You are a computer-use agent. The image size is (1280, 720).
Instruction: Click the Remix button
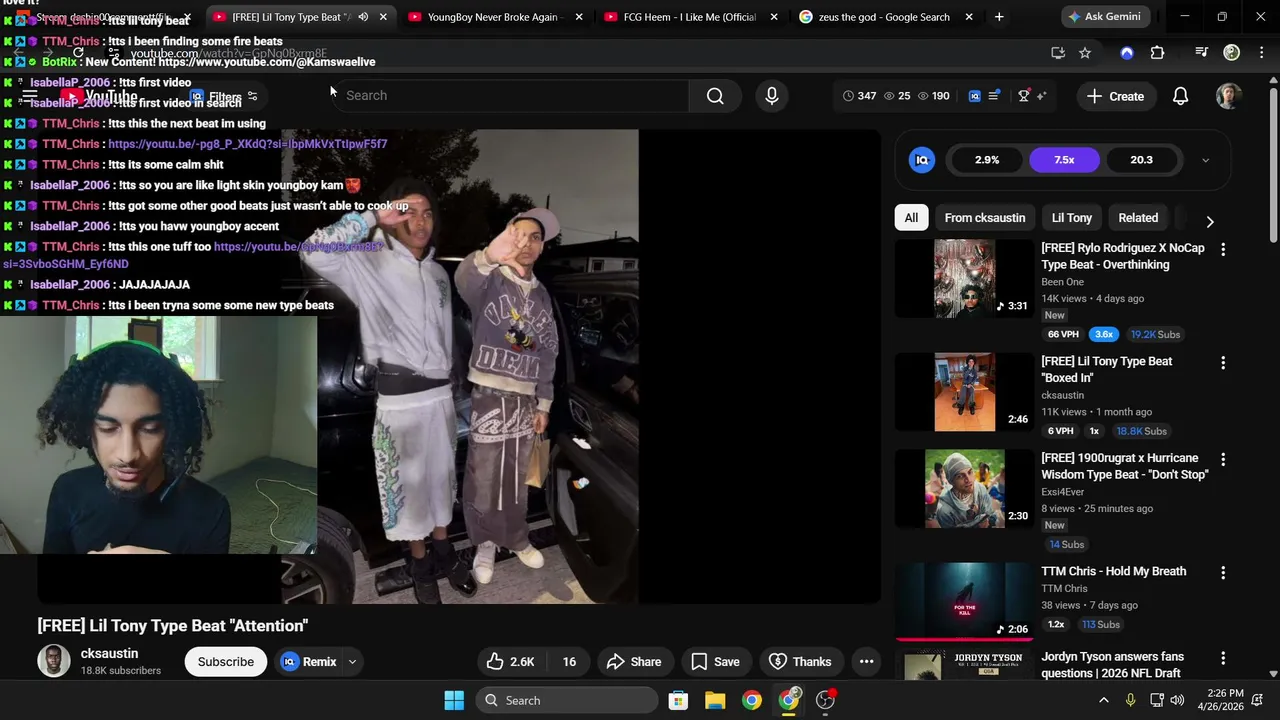click(x=310, y=661)
